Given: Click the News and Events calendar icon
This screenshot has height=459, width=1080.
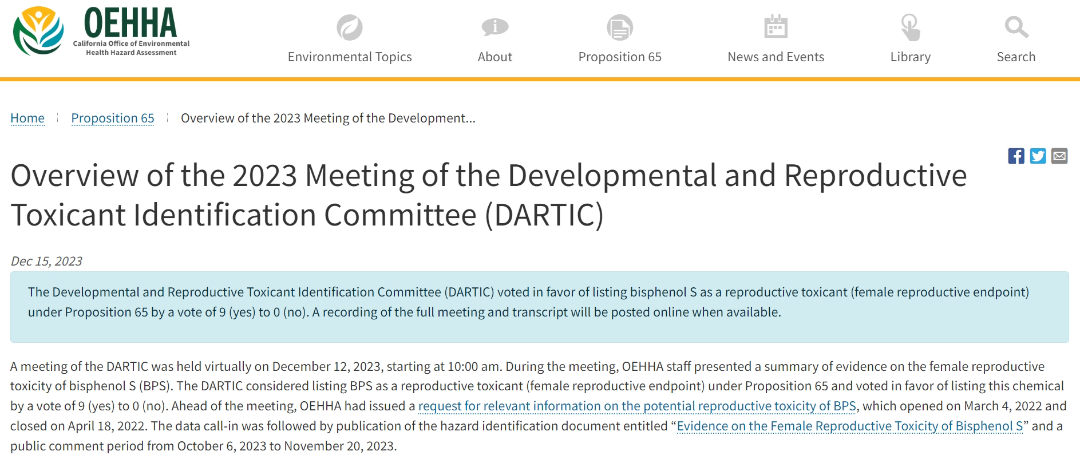Looking at the screenshot, I should click(x=776, y=27).
